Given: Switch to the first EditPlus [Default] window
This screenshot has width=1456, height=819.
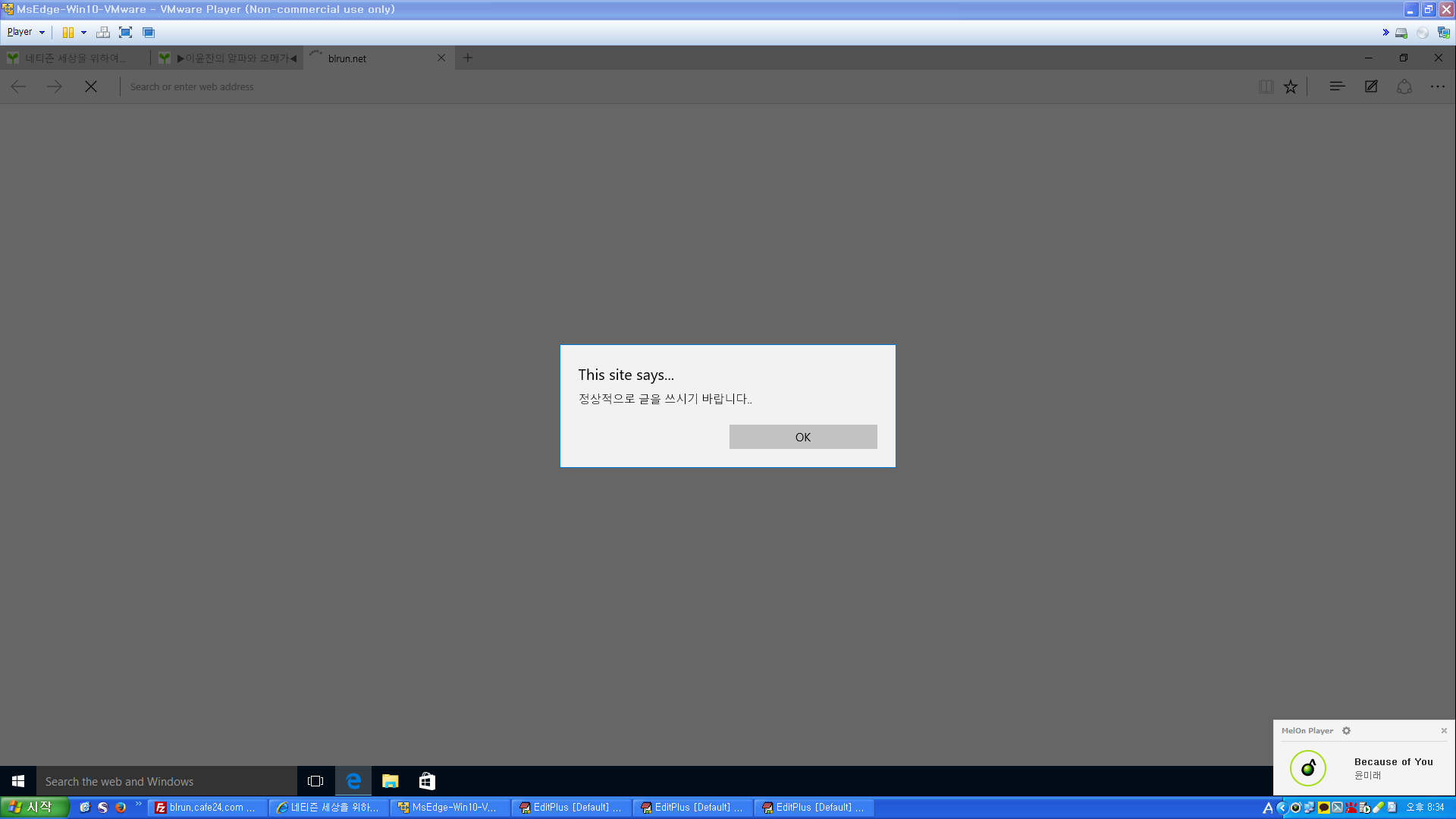Looking at the screenshot, I should pos(572,808).
